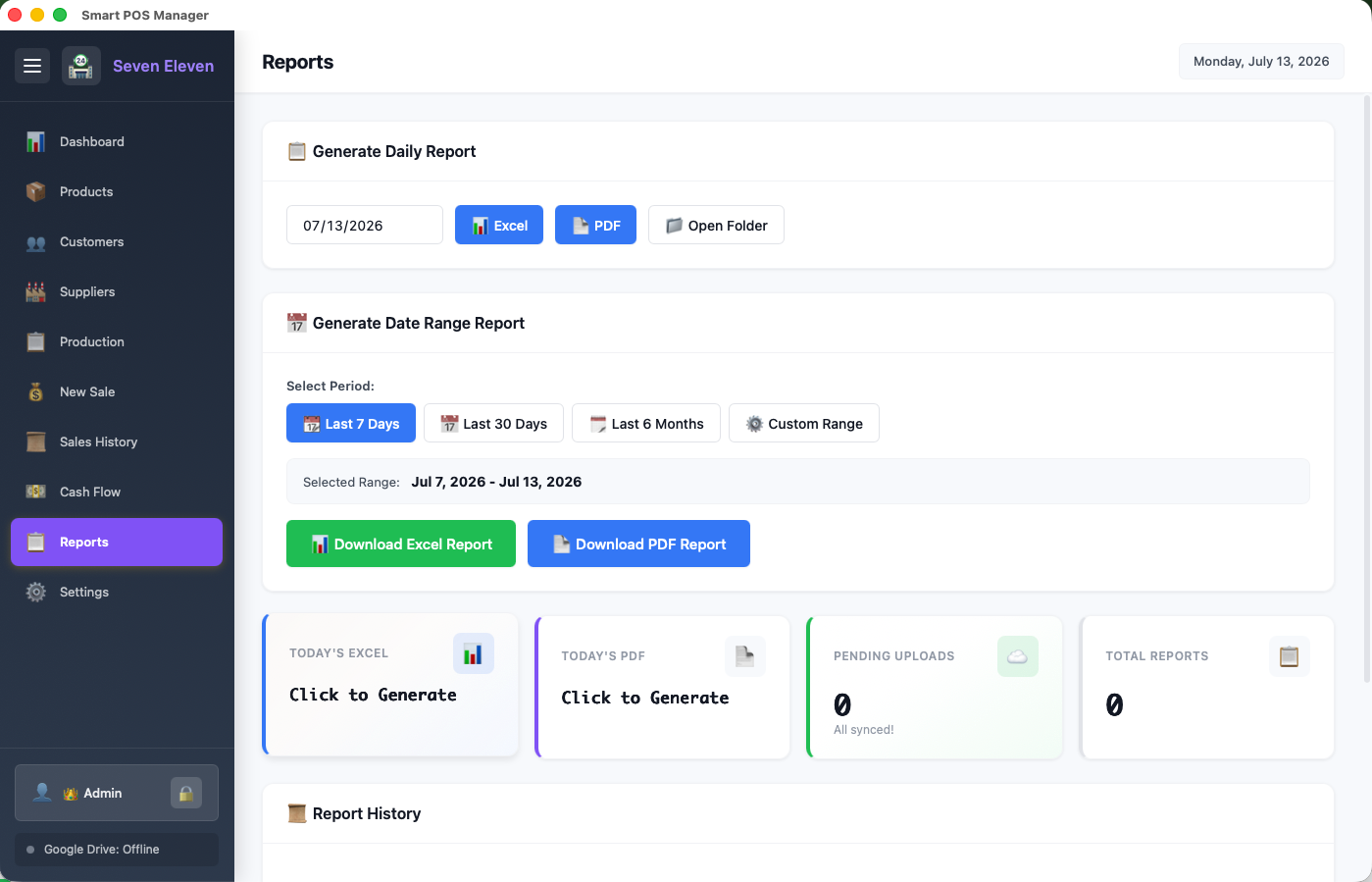Open Settings from the sidebar

pyautogui.click(x=117, y=592)
